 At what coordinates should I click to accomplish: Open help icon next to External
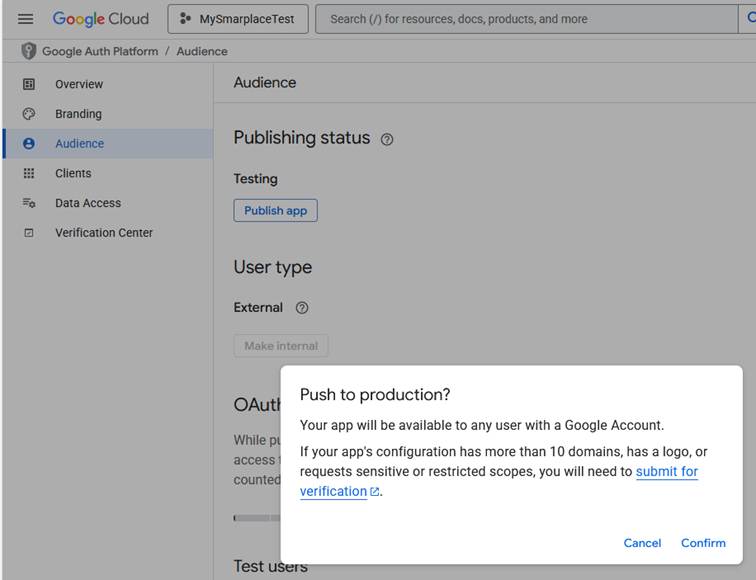click(302, 308)
